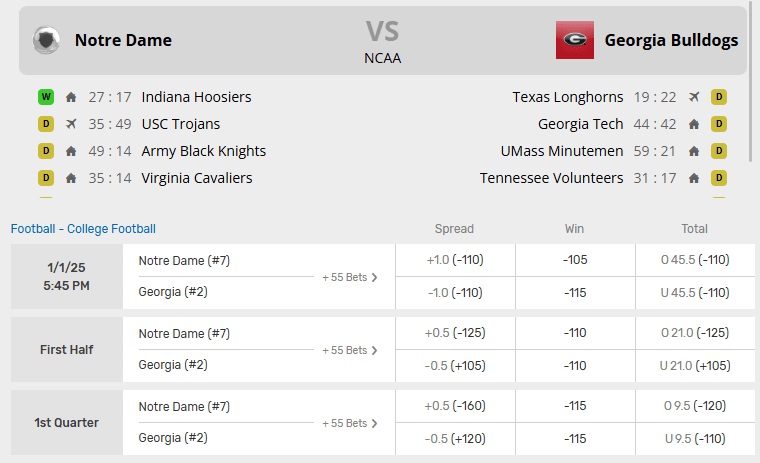Click yellow D badge for Virginia Cavaliers game
The image size is (760, 463).
[46, 178]
